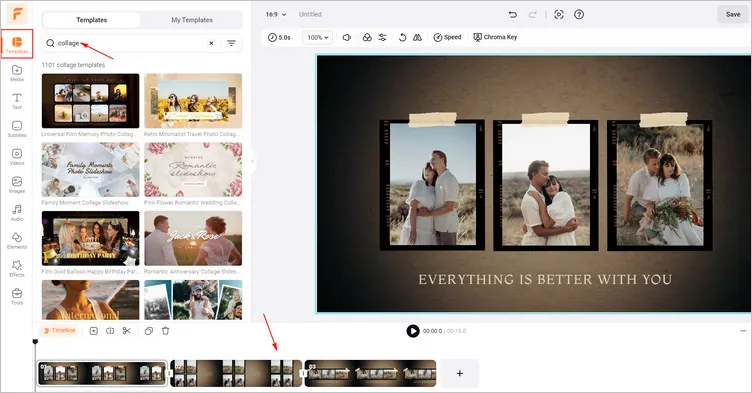This screenshot has width=752, height=393.
Task: Open the Audio library
Action: [x=17, y=213]
